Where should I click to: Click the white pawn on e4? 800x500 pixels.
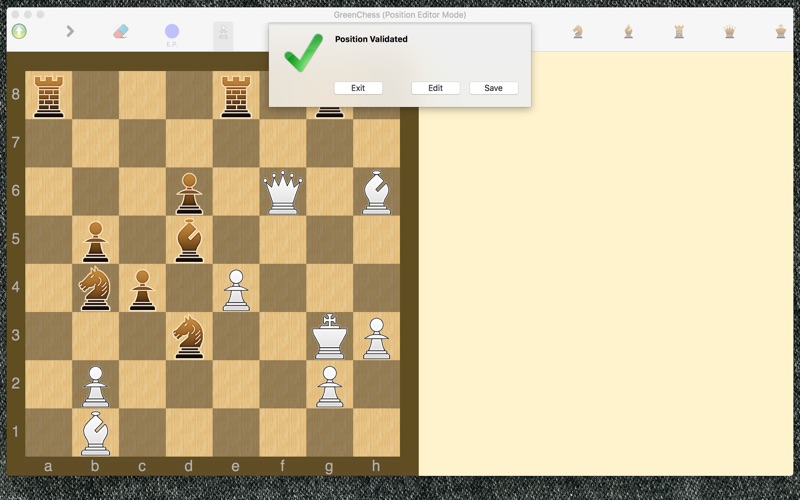(x=236, y=290)
